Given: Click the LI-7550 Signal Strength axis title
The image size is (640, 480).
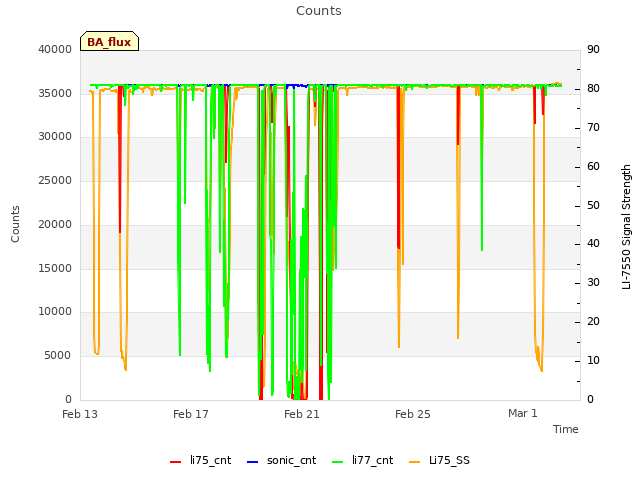Looking at the screenshot, I should [626, 227].
